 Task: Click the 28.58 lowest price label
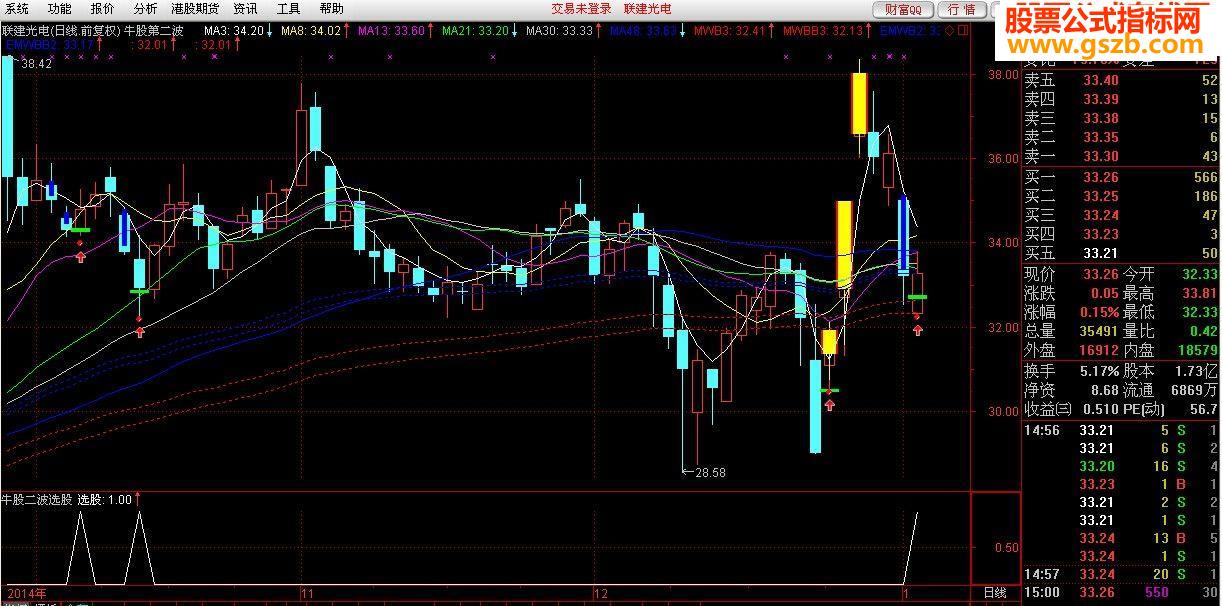click(x=708, y=472)
